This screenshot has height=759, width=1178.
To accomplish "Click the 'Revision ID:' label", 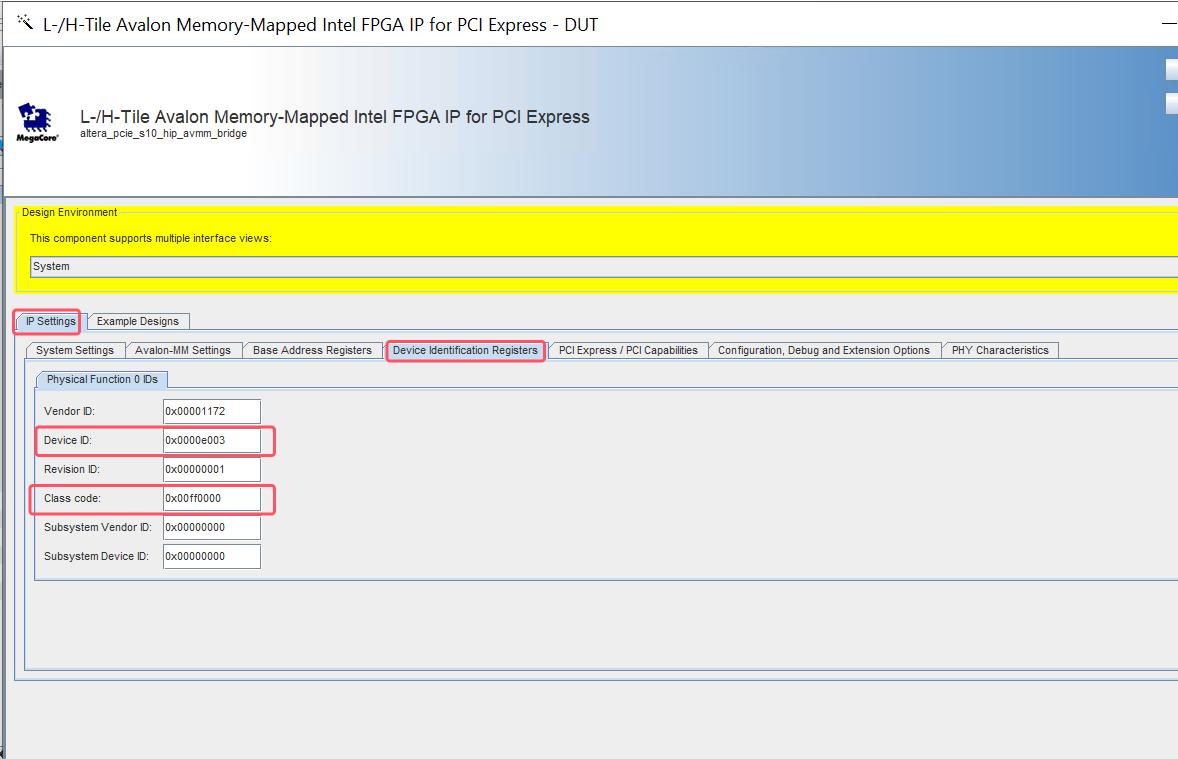I will (71, 469).
